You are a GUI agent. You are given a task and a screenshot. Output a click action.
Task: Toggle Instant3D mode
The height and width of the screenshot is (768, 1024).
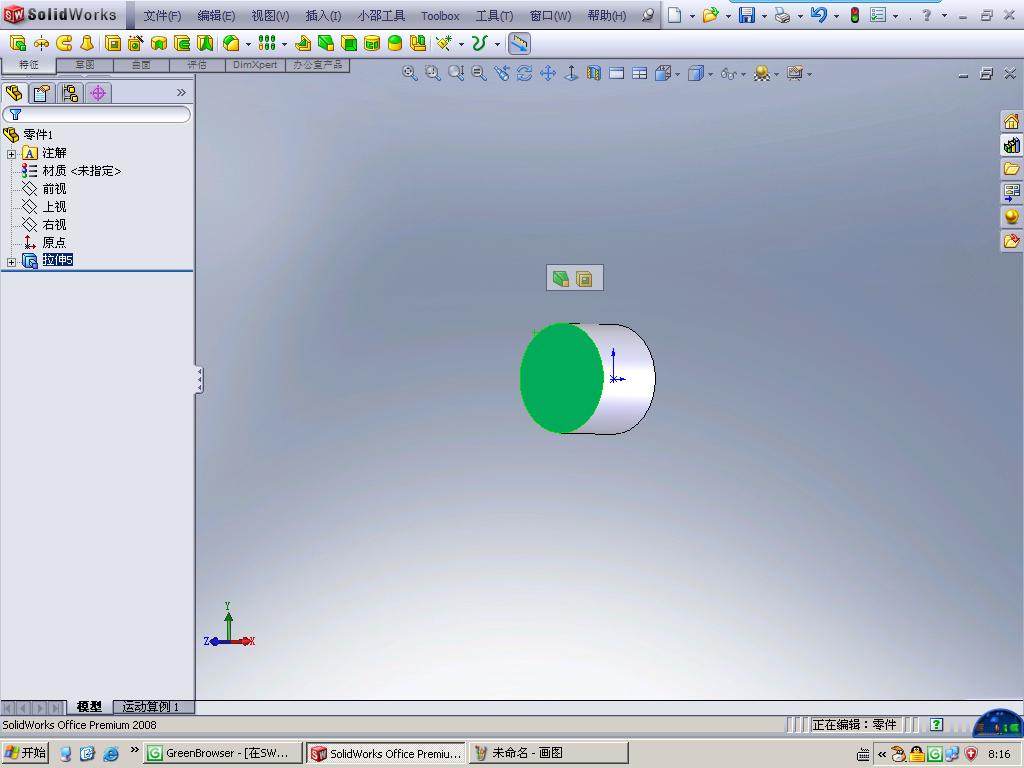519,44
